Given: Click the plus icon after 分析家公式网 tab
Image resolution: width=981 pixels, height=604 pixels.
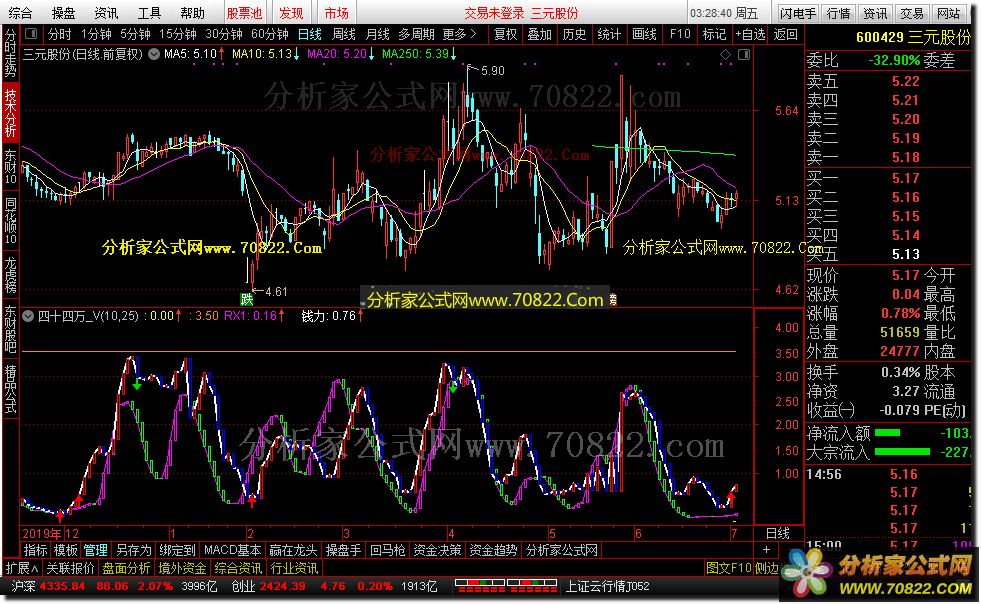Looking at the screenshot, I should pyautogui.click(x=766, y=550).
